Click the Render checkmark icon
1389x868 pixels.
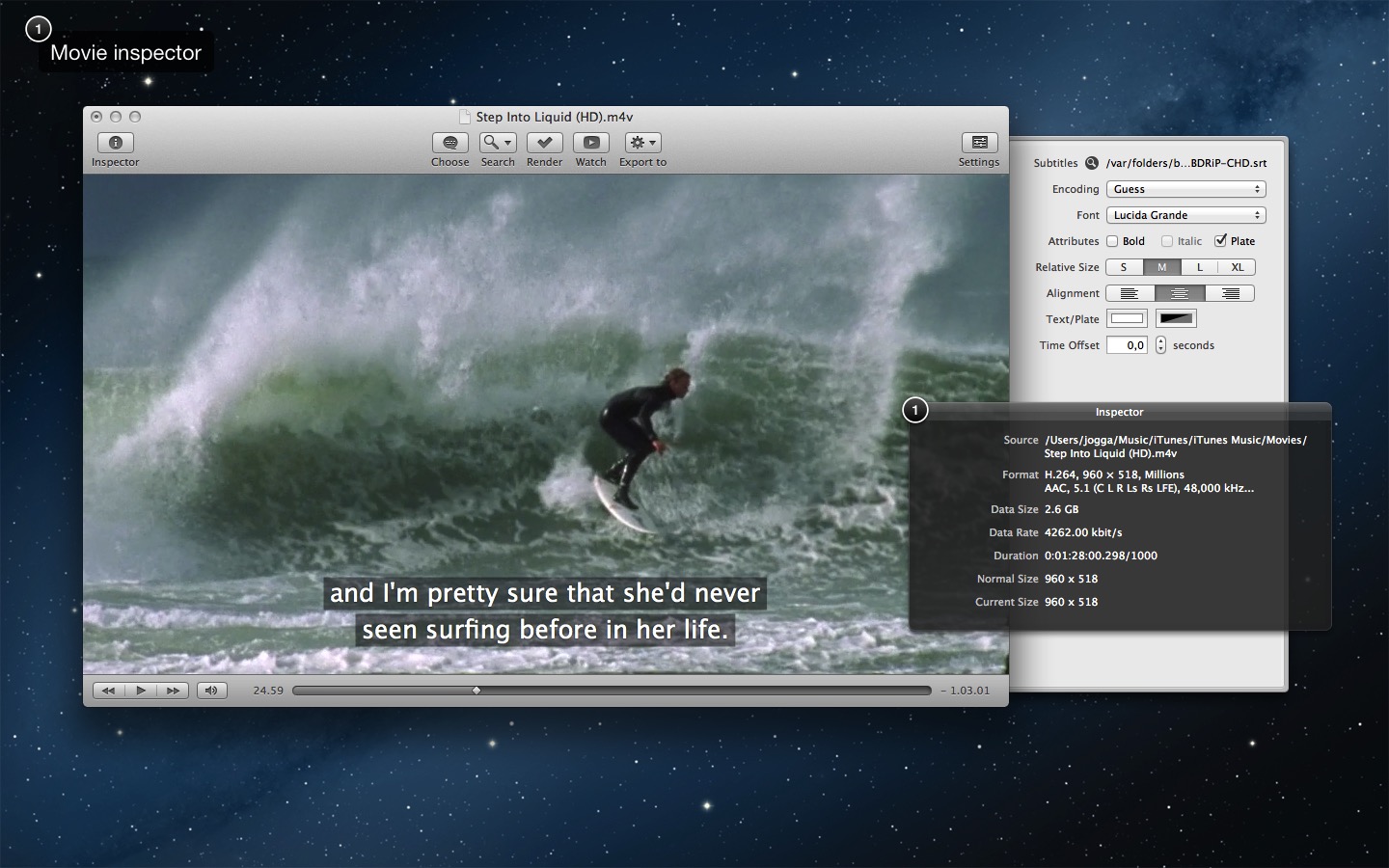click(x=544, y=143)
